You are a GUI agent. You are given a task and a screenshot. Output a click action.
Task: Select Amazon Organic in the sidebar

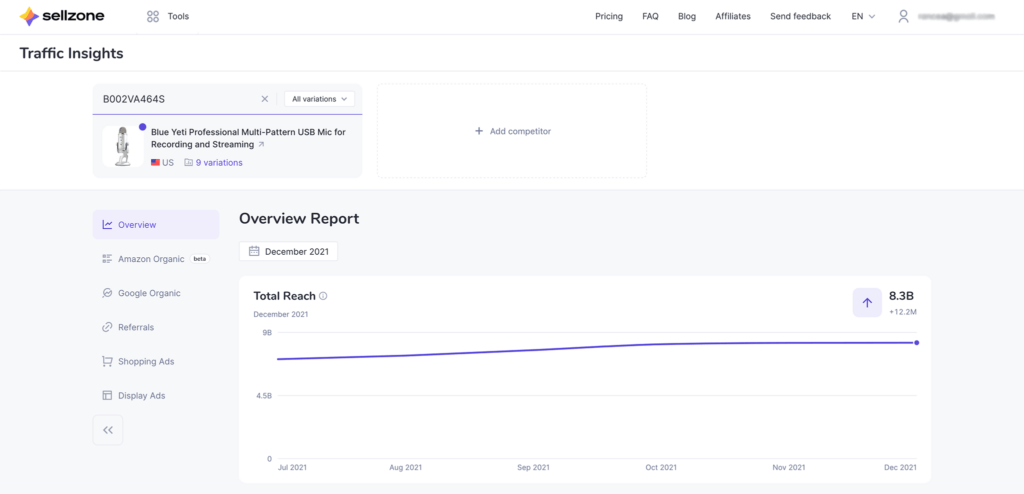(150, 259)
